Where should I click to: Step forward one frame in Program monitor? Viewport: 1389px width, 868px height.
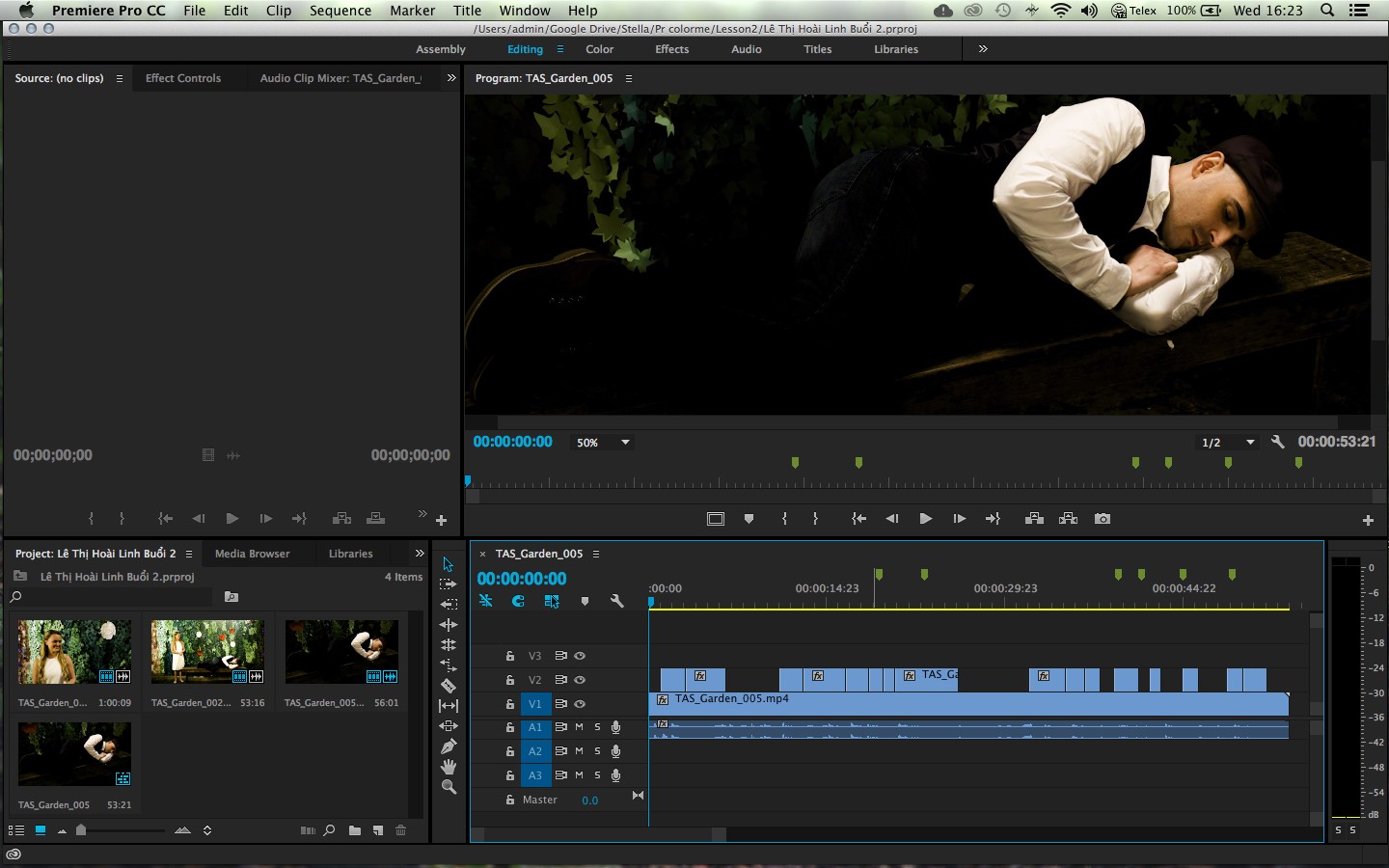pos(959,519)
